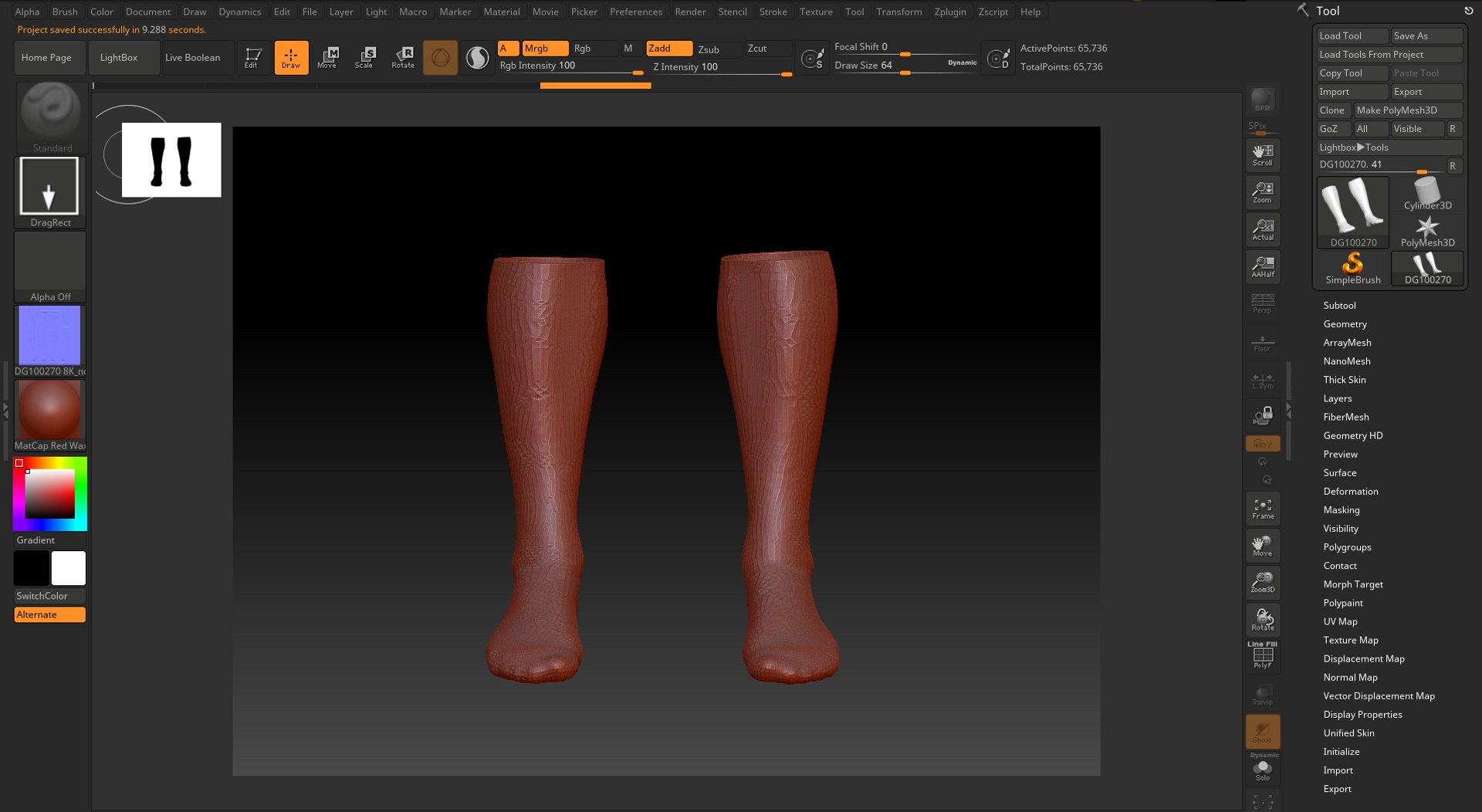Select the Scale transform icon
This screenshot has width=1482, height=812.
click(364, 58)
